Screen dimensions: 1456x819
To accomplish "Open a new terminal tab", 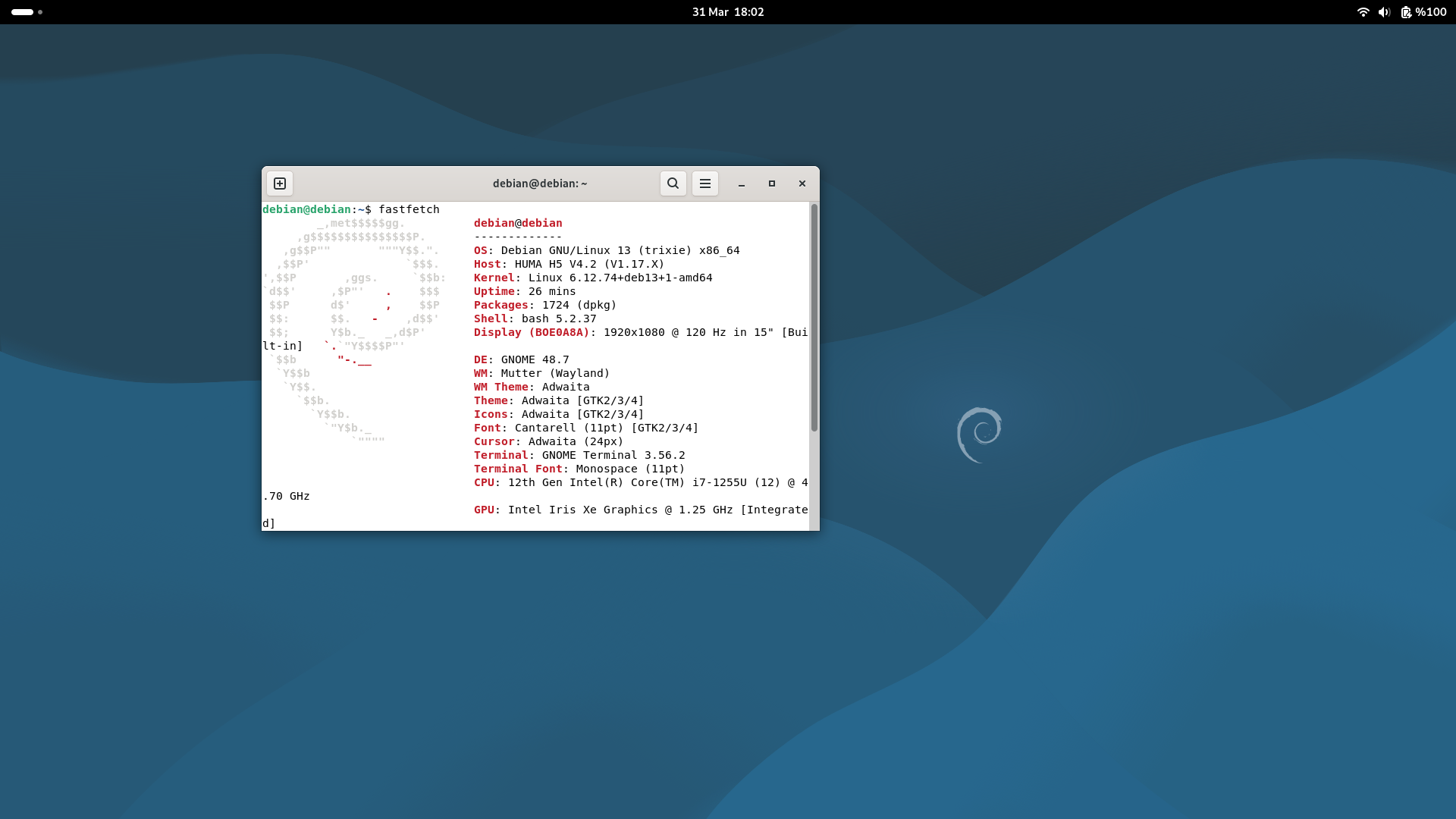I will pyautogui.click(x=280, y=184).
